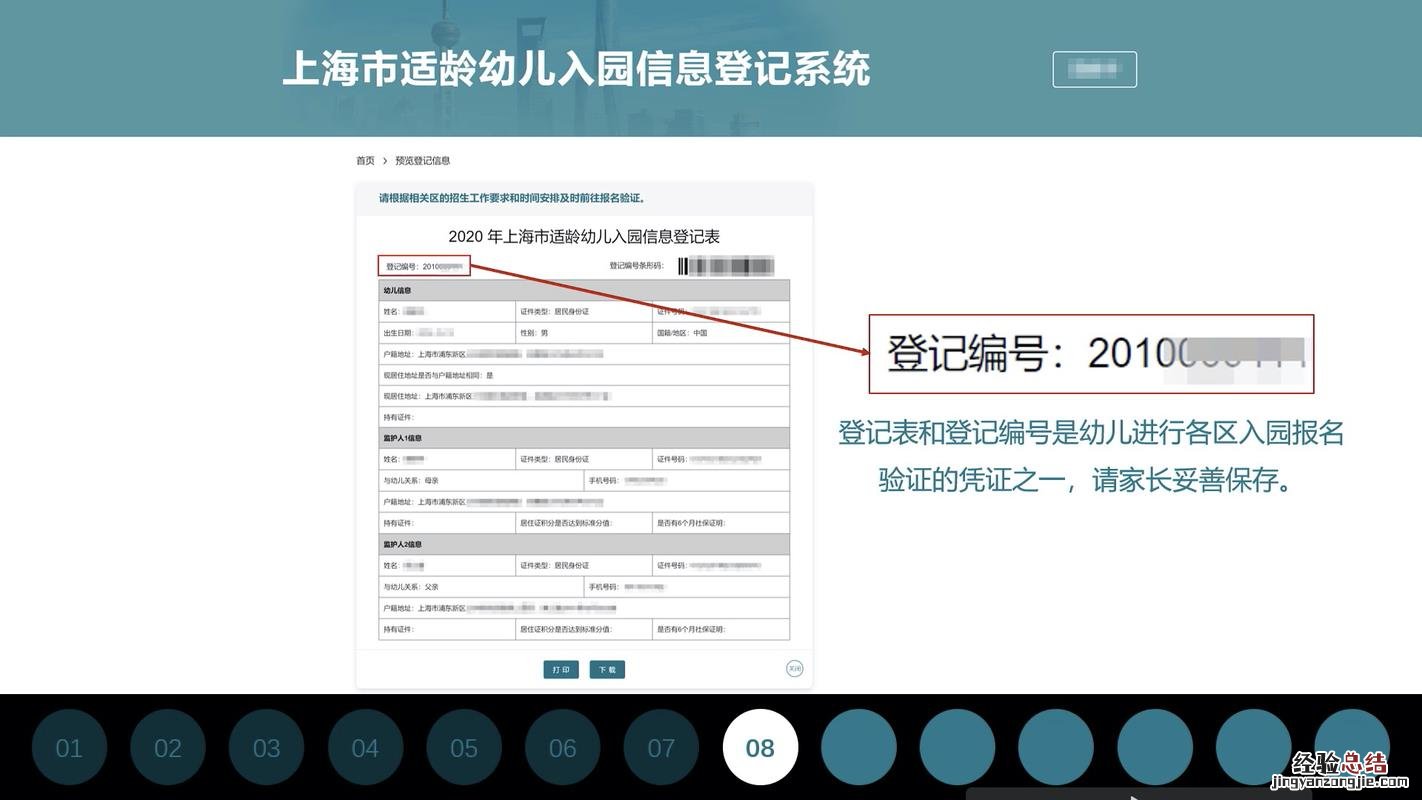Click the 打印 print button
This screenshot has height=800, width=1422.
(561, 669)
